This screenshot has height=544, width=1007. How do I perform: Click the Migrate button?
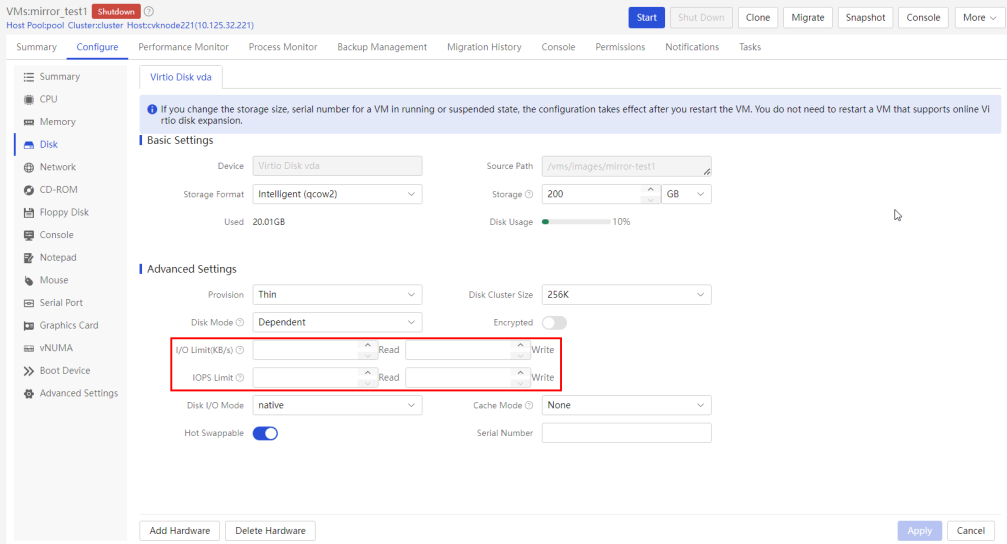tap(808, 17)
